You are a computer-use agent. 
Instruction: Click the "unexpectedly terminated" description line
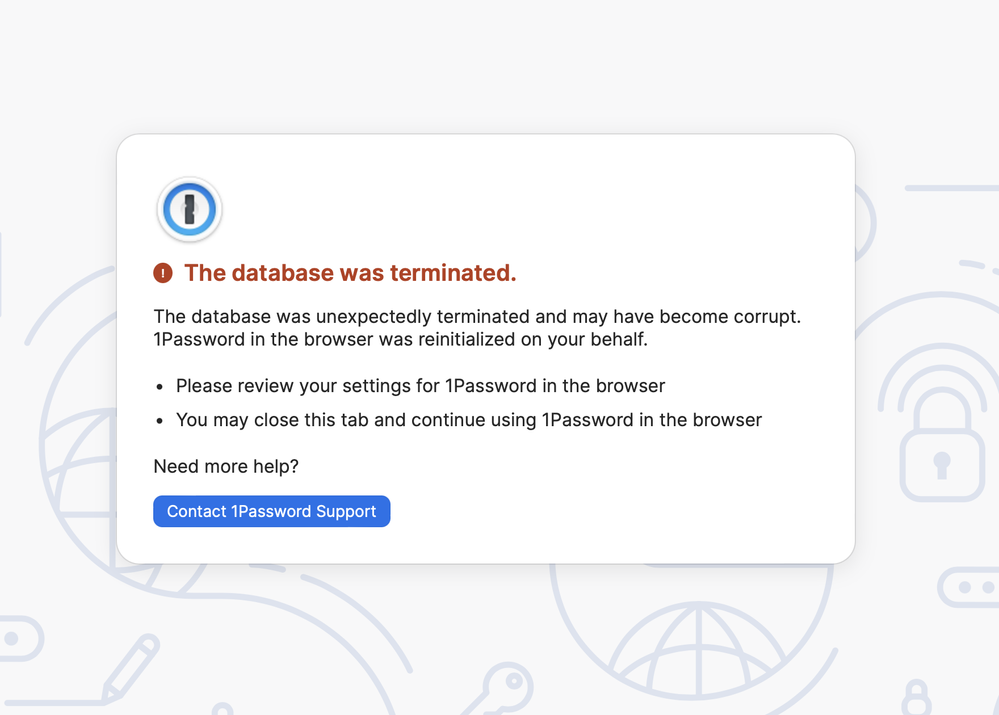[x=477, y=317]
